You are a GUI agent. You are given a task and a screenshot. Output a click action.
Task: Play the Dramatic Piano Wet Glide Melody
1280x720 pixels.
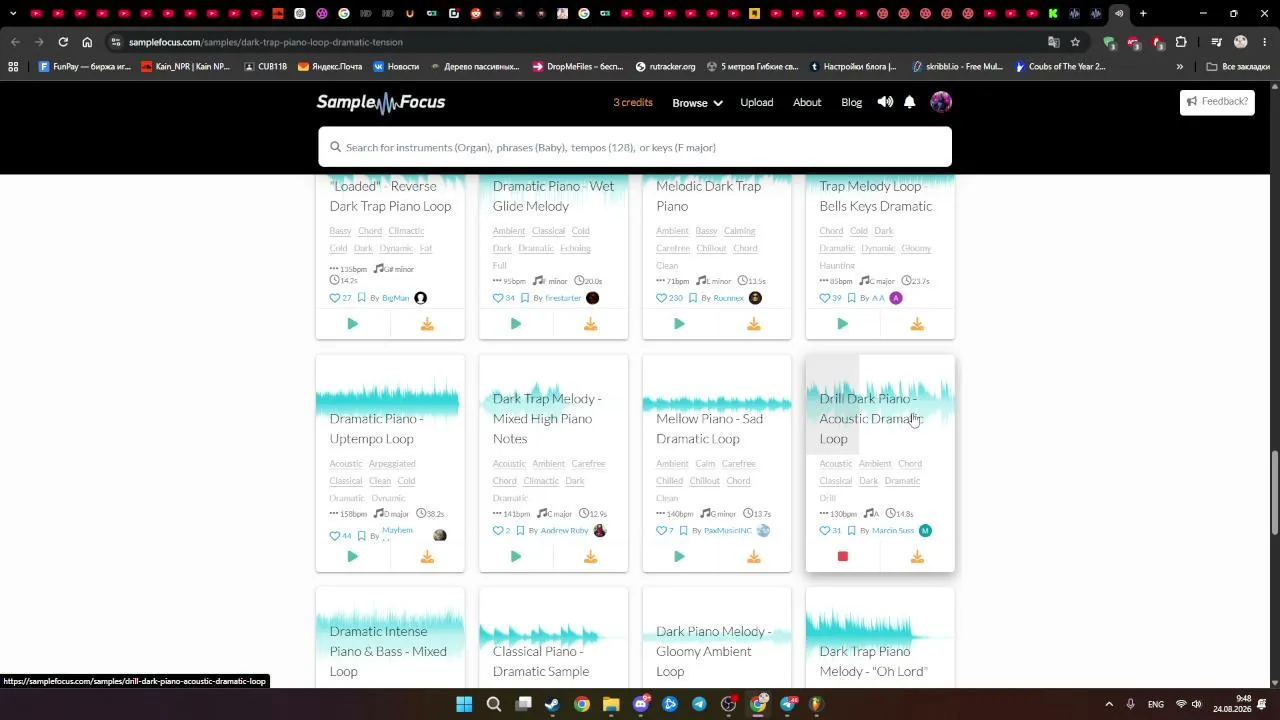tap(515, 324)
